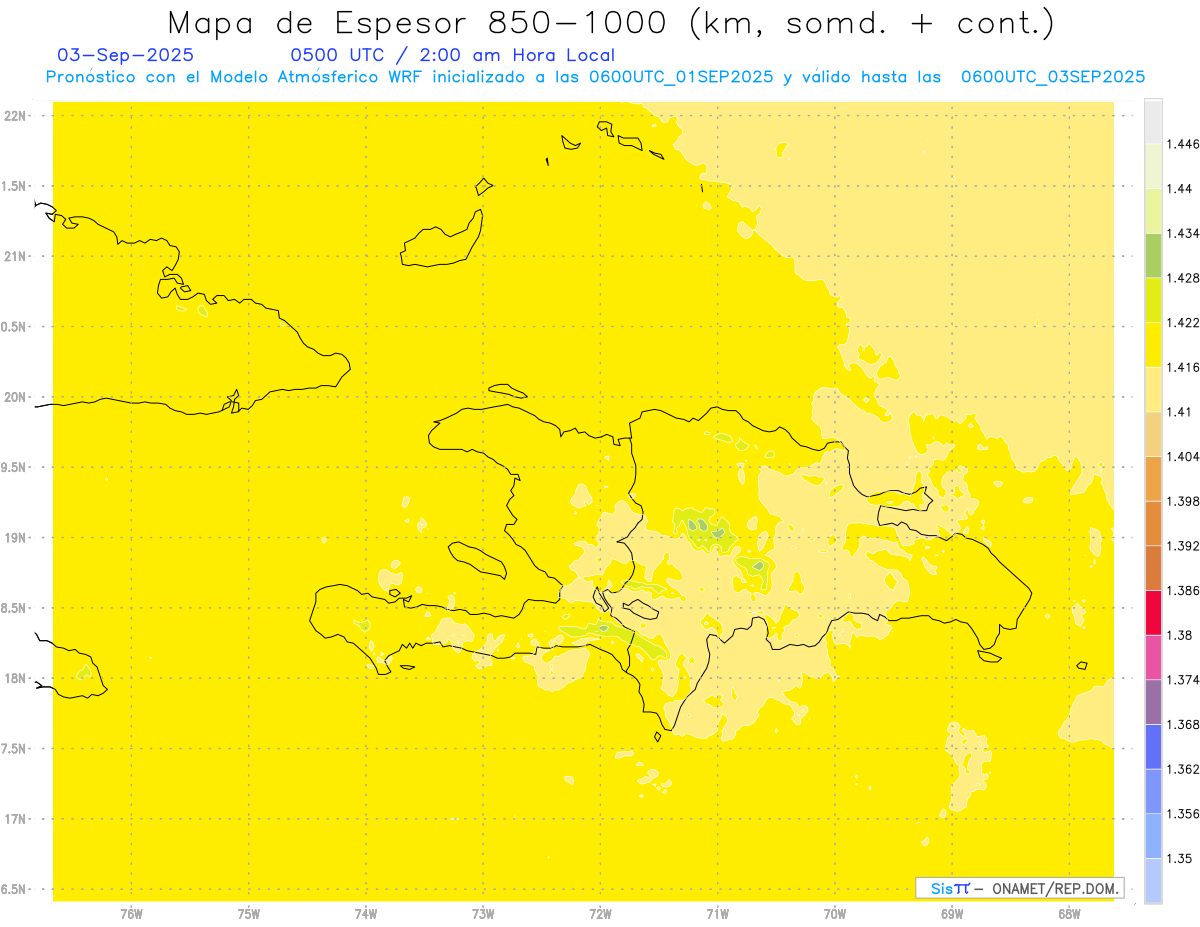Image resolution: width=1200 pixels, height=927 pixels.
Task: Click the legend value "1.41"
Action: pos(1180,412)
